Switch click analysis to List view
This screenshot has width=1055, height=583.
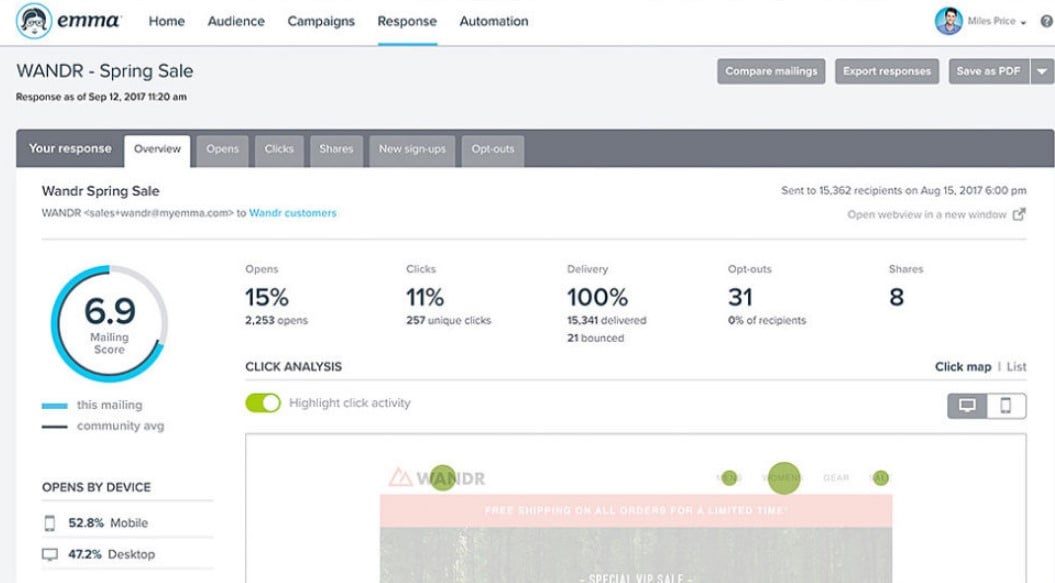(x=1017, y=367)
